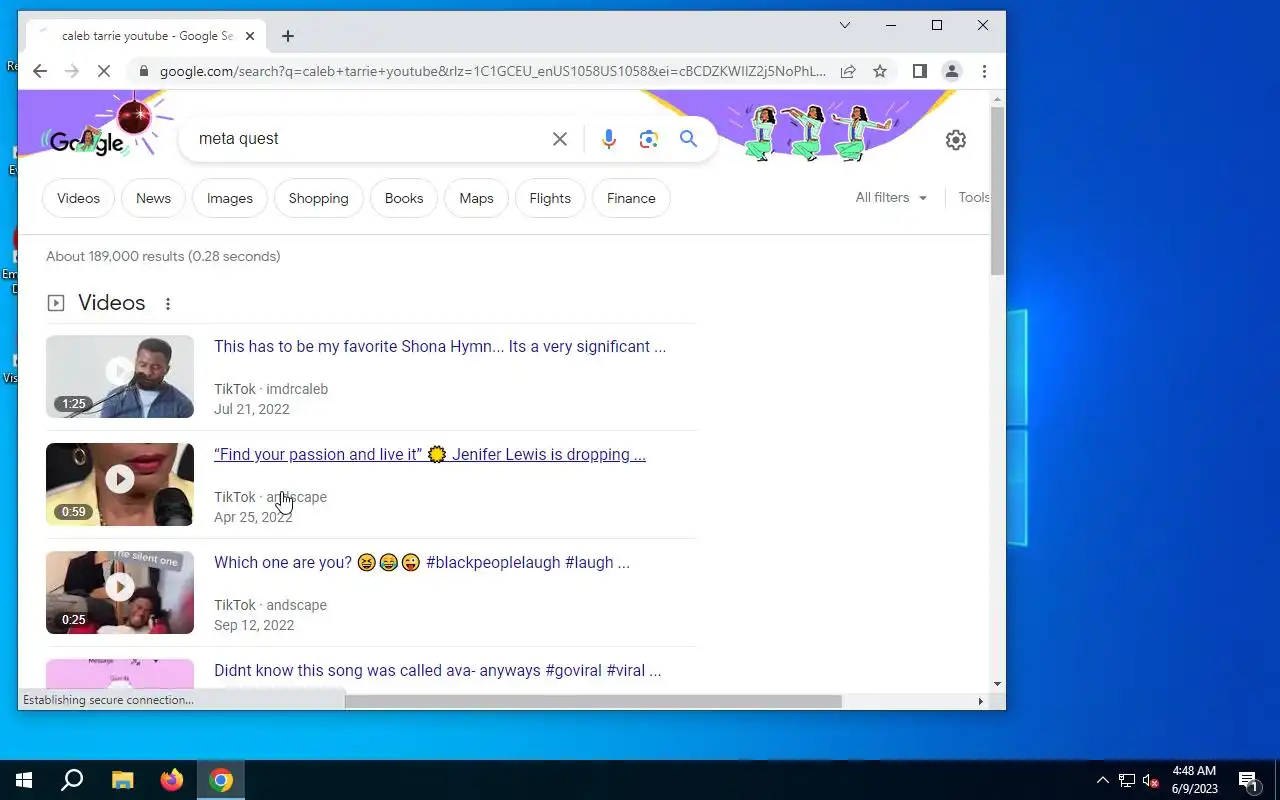Open the notification center icon
This screenshot has width=1280, height=800.
(1248, 781)
